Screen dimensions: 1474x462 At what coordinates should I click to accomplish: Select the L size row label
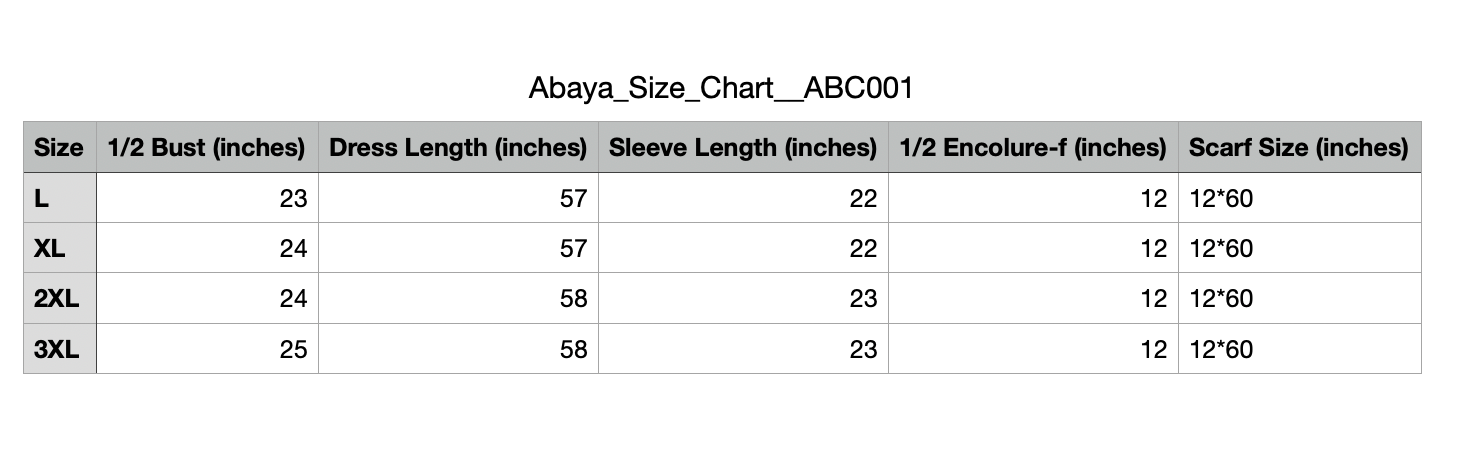click(x=60, y=198)
